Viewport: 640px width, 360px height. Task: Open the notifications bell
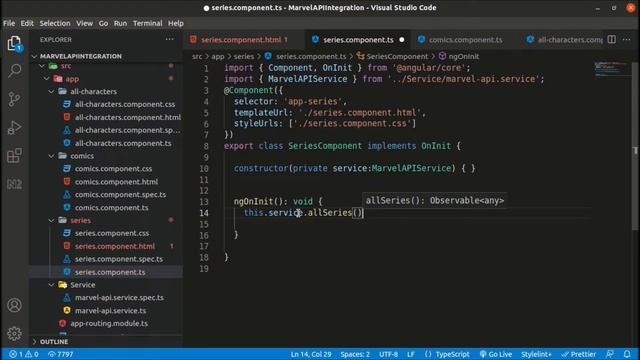click(x=627, y=354)
